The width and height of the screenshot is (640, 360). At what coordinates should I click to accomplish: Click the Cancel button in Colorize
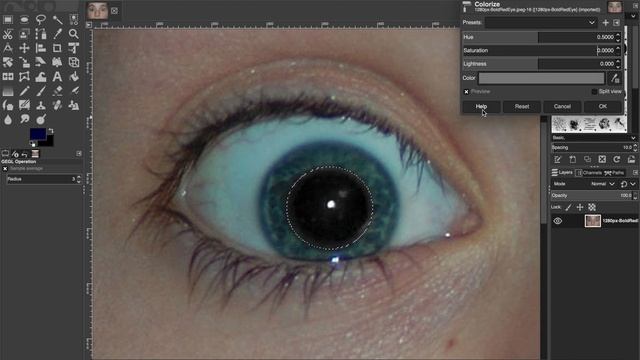coord(562,107)
